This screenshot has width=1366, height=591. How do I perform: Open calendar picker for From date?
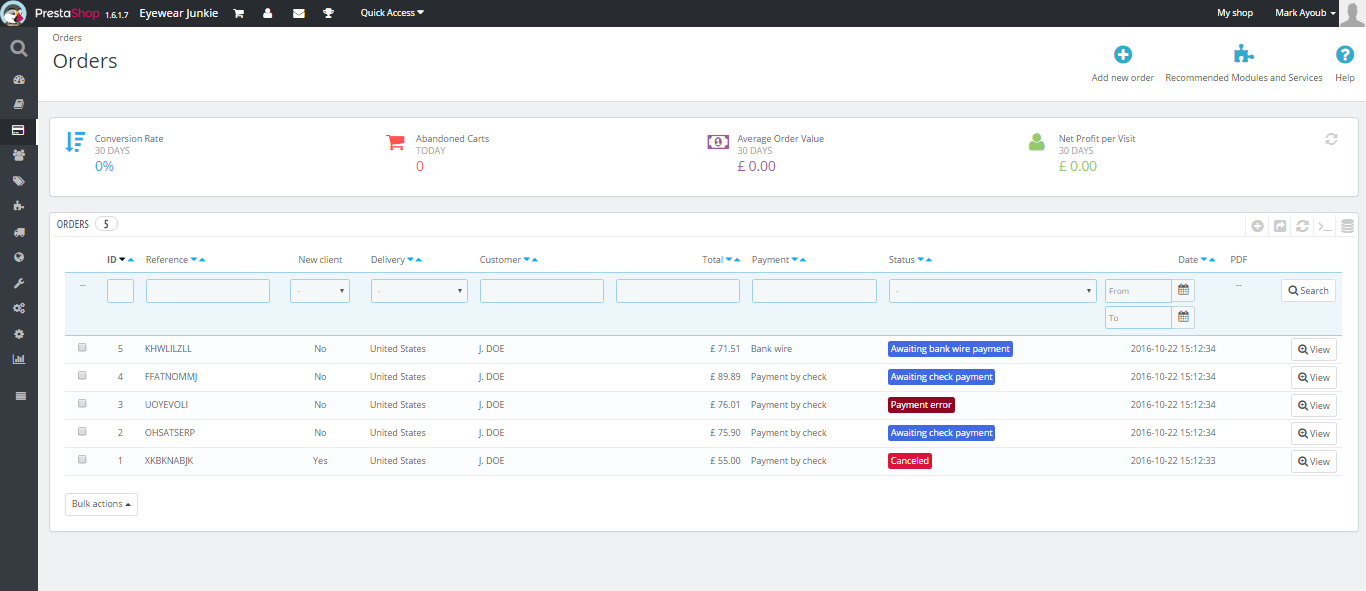1183,291
